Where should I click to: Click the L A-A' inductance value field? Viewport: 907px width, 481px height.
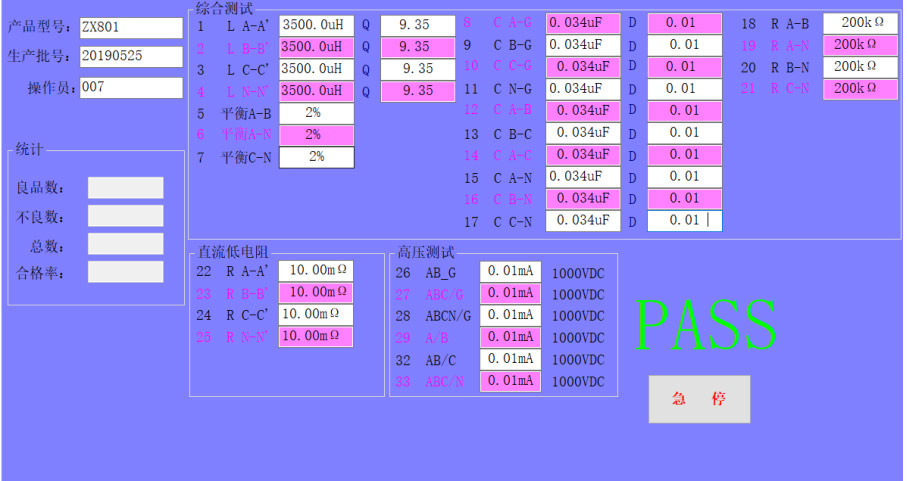[316, 24]
